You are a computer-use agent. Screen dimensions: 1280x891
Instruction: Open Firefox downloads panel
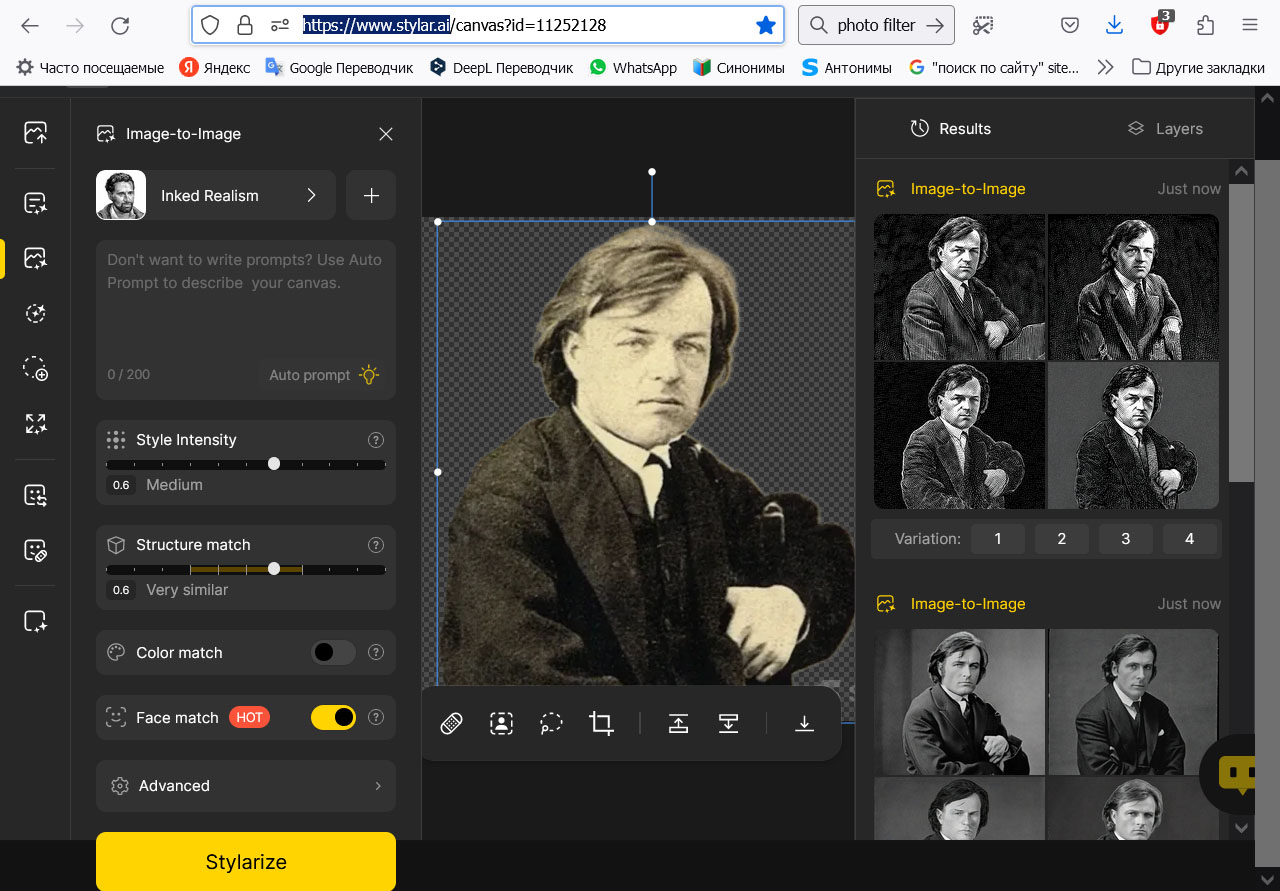[1115, 26]
